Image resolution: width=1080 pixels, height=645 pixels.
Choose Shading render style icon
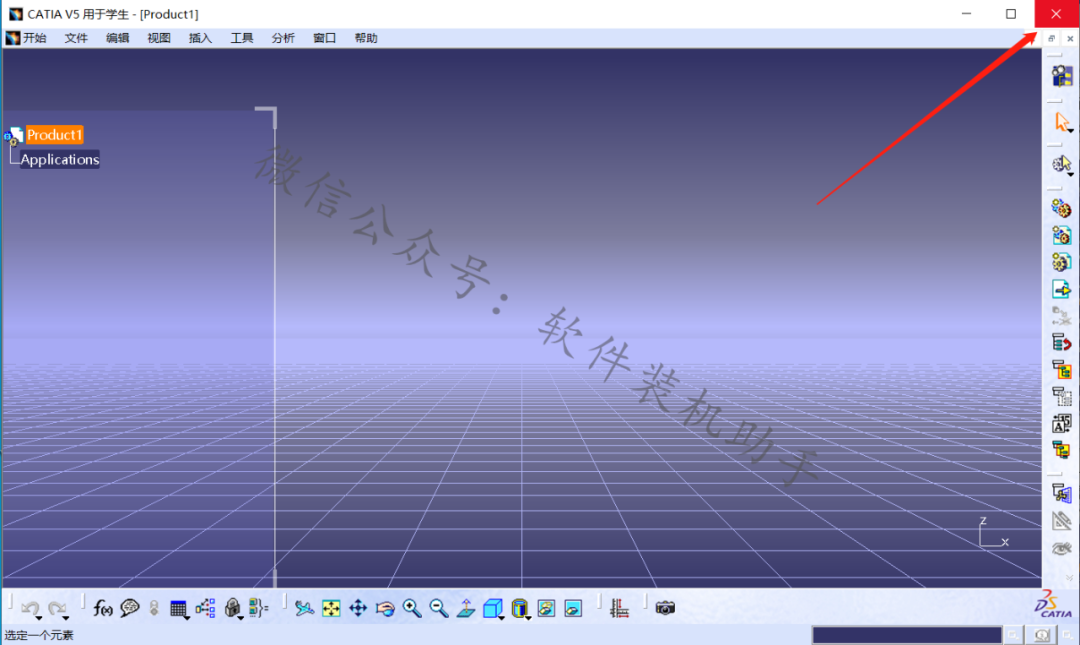(x=519, y=608)
